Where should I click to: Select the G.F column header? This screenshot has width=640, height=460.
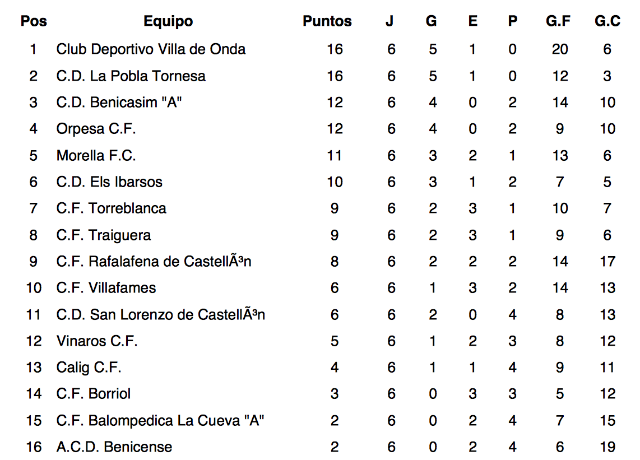click(x=559, y=21)
